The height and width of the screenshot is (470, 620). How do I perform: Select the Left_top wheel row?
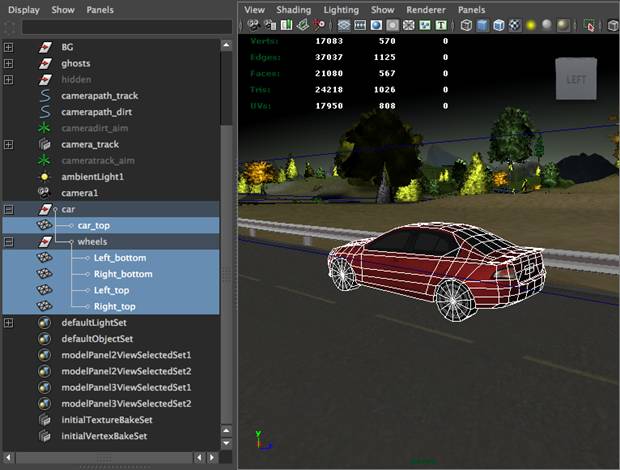111,290
